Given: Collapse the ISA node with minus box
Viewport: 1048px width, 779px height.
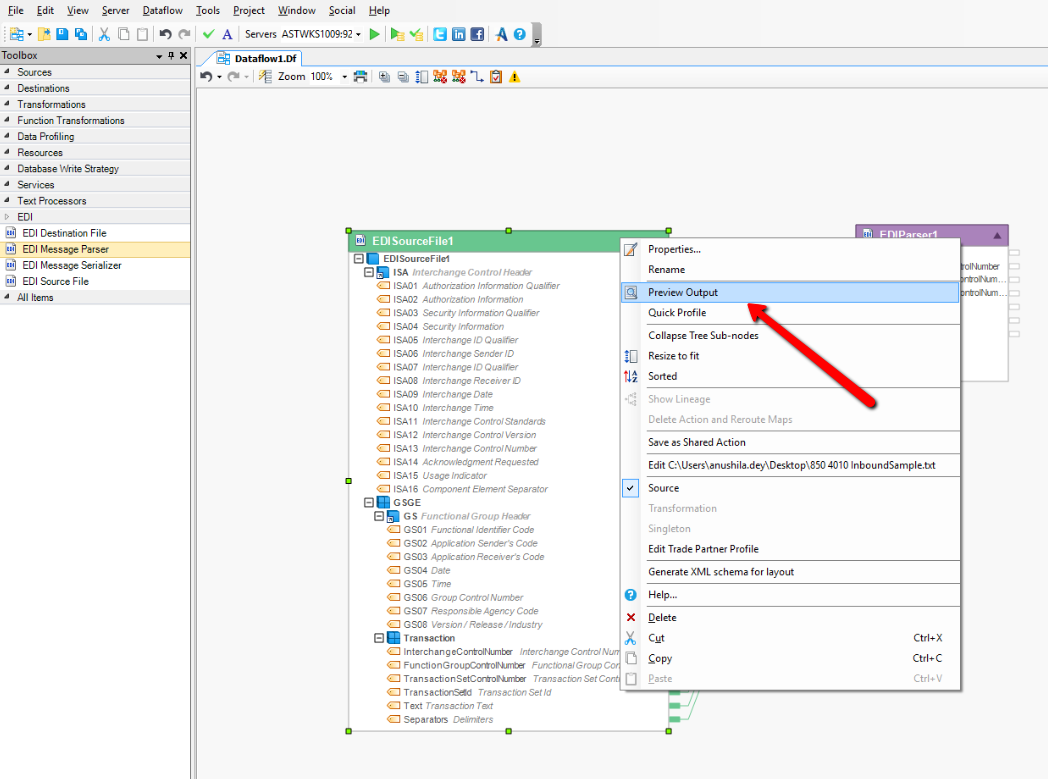Looking at the screenshot, I should tap(369, 272).
